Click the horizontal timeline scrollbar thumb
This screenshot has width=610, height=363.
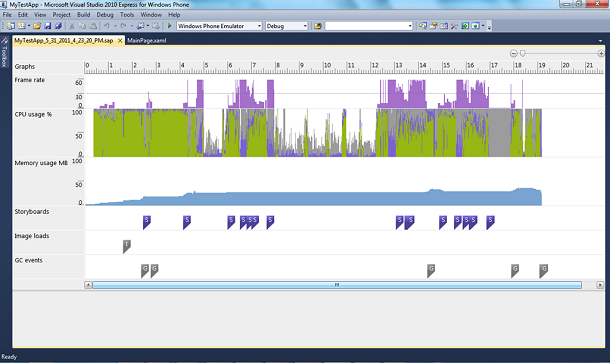pos(337,285)
